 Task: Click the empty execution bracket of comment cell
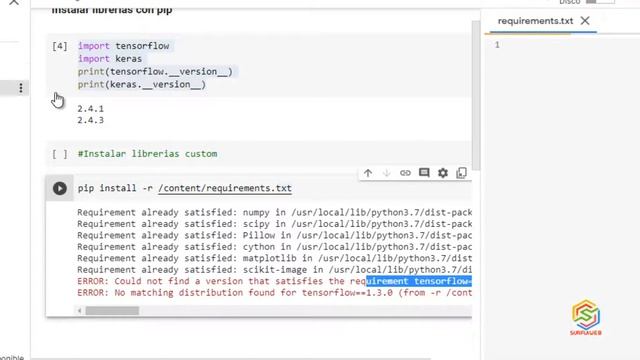[x=60, y=154]
